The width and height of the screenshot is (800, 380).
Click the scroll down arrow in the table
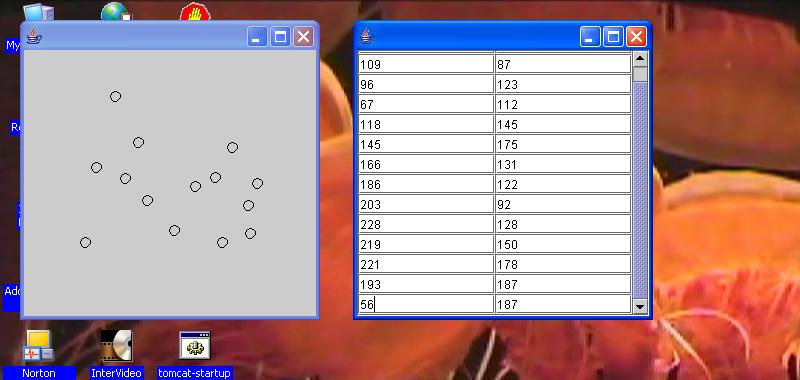tap(640, 306)
